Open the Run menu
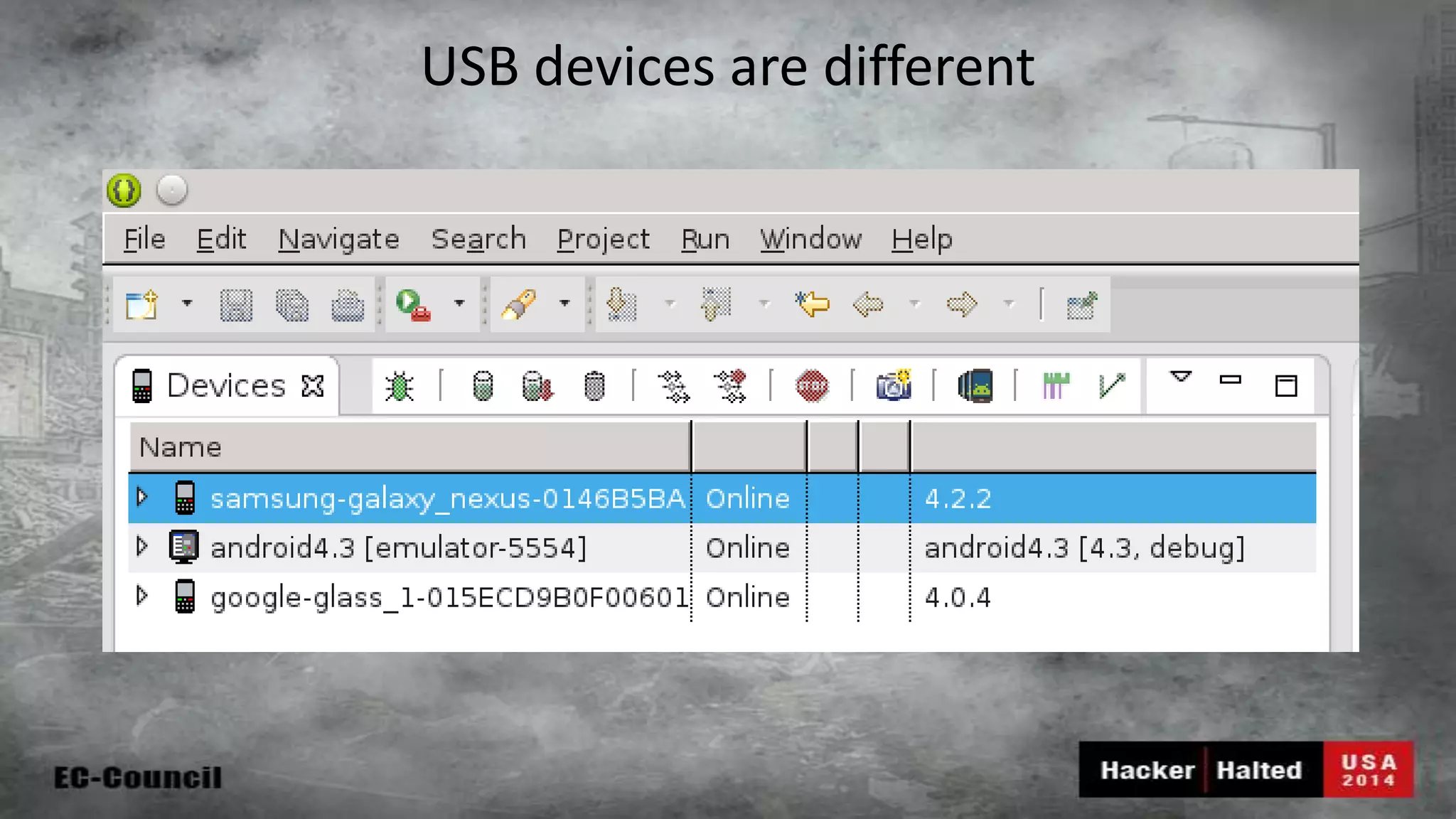1456x819 pixels. (x=705, y=239)
